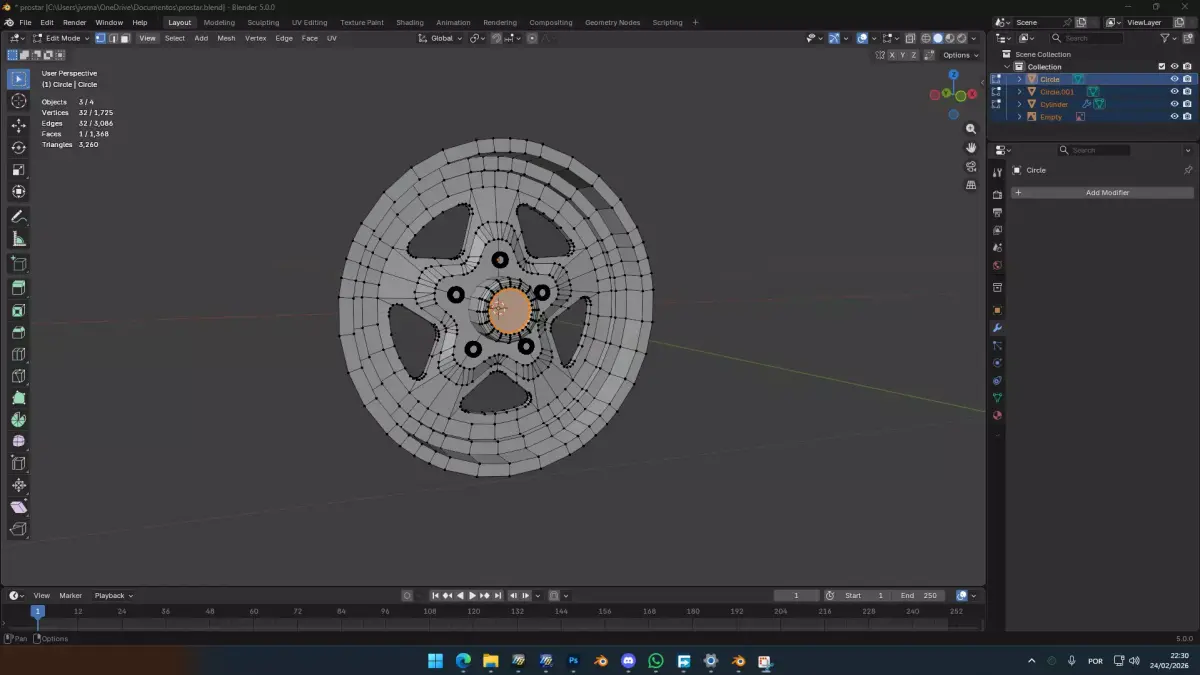Select the Shrink/Fatten tool
The height and width of the screenshot is (675, 1200).
click(19, 486)
